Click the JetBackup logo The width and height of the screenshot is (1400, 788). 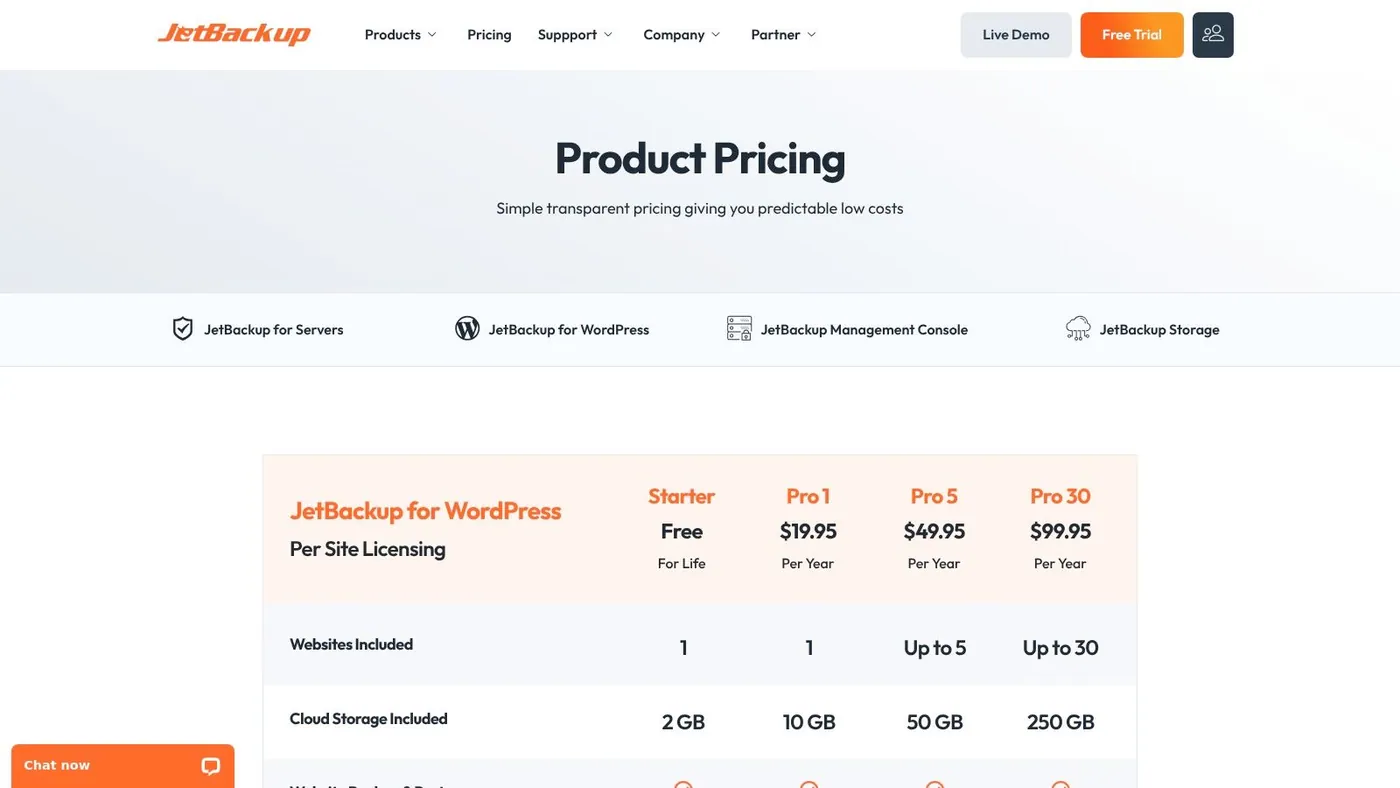point(234,34)
